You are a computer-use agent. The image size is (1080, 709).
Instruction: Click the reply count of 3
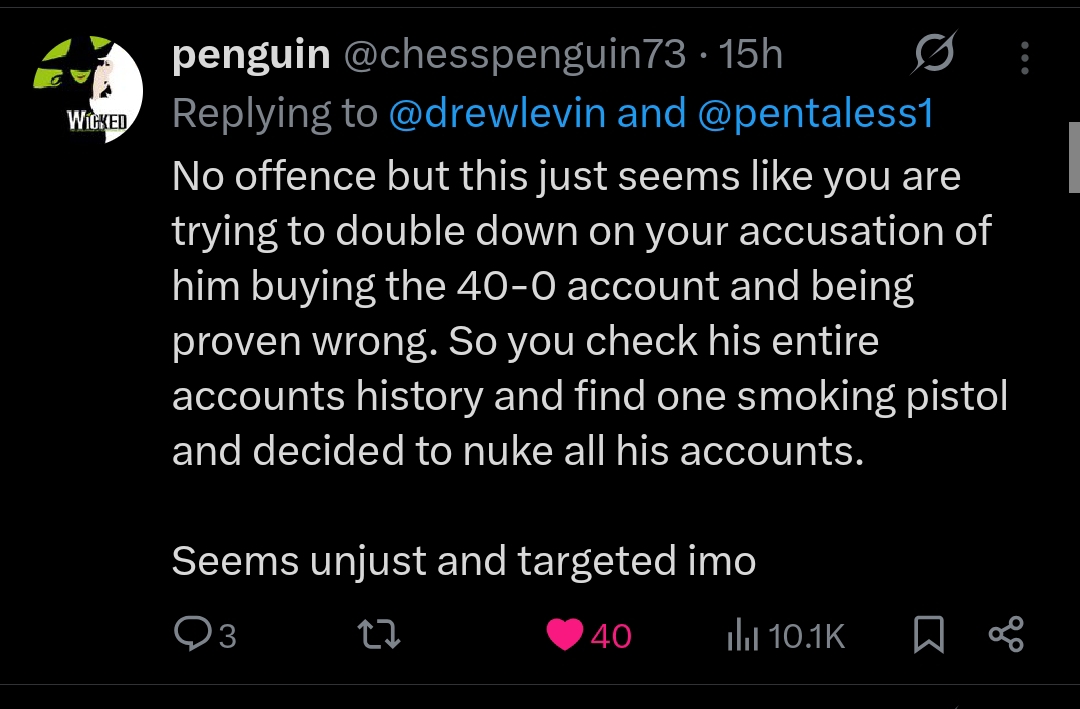(x=227, y=636)
